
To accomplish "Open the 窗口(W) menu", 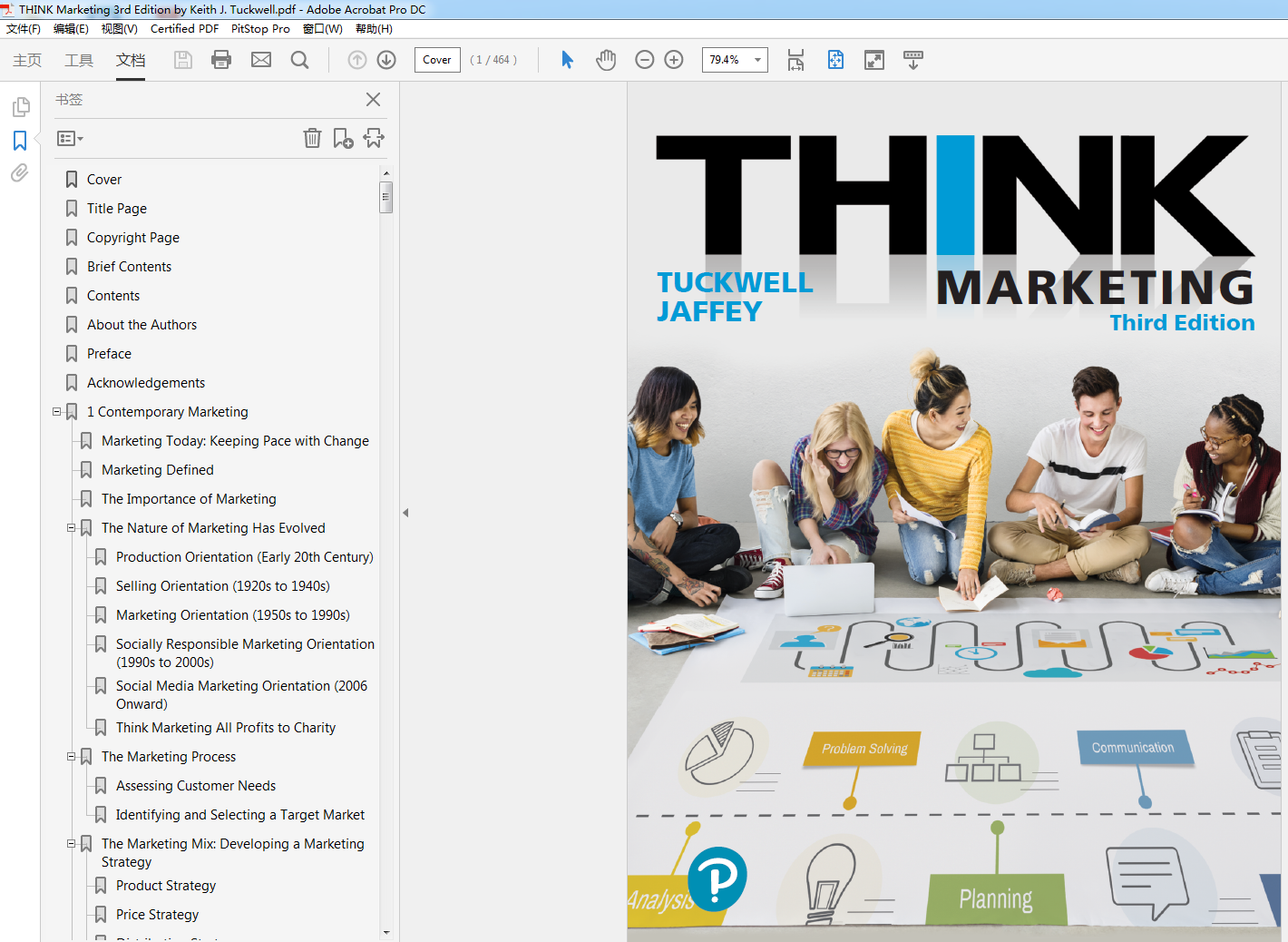I will pyautogui.click(x=323, y=29).
